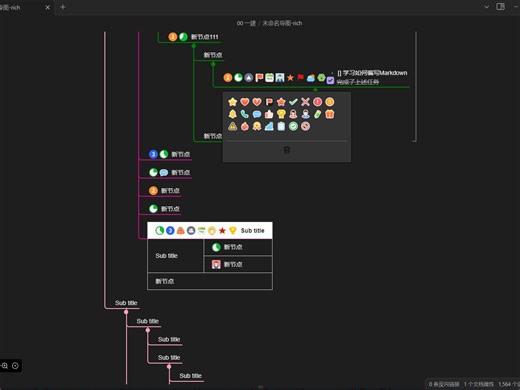This screenshot has height=390, width=520.
Task: Delete icon with the trash button
Action: [287, 150]
